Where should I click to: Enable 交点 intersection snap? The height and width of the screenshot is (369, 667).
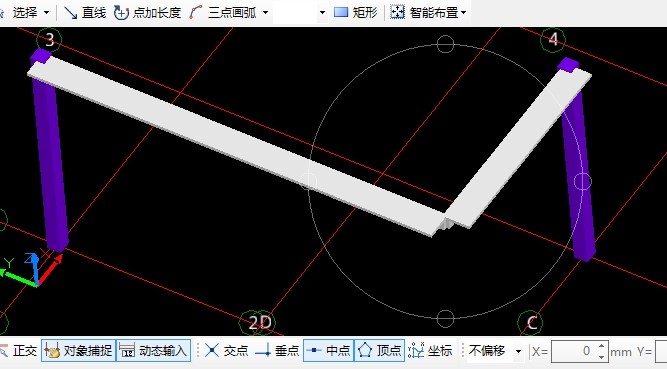pyautogui.click(x=226, y=351)
